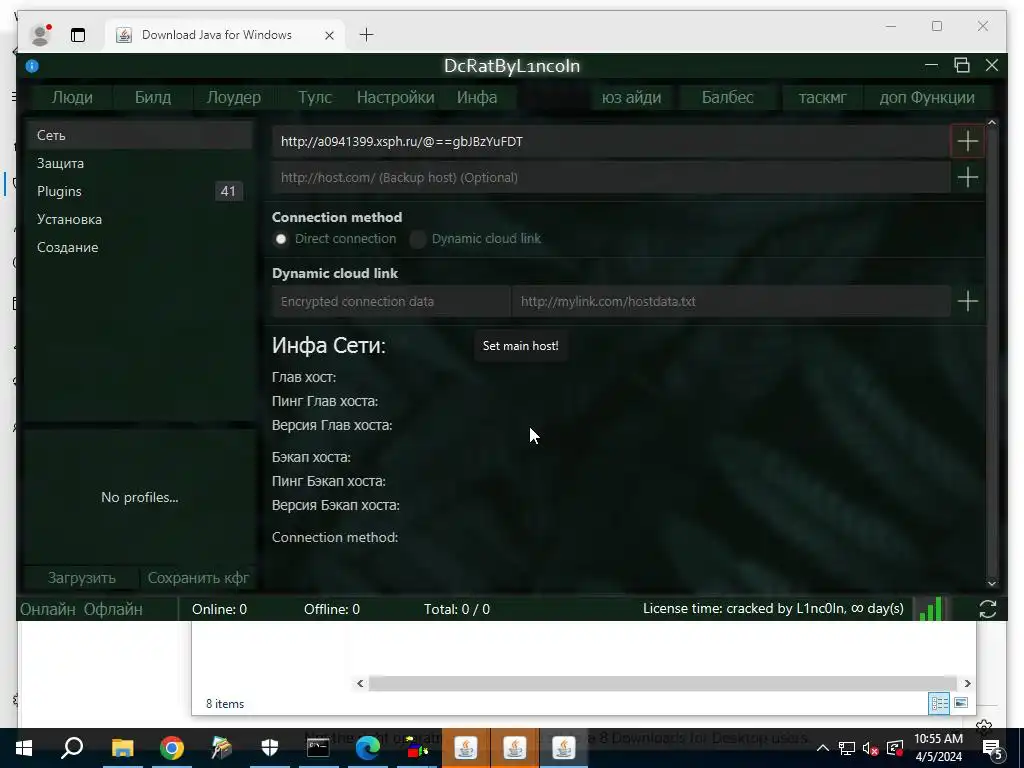Click the Загрузить button

point(82,578)
